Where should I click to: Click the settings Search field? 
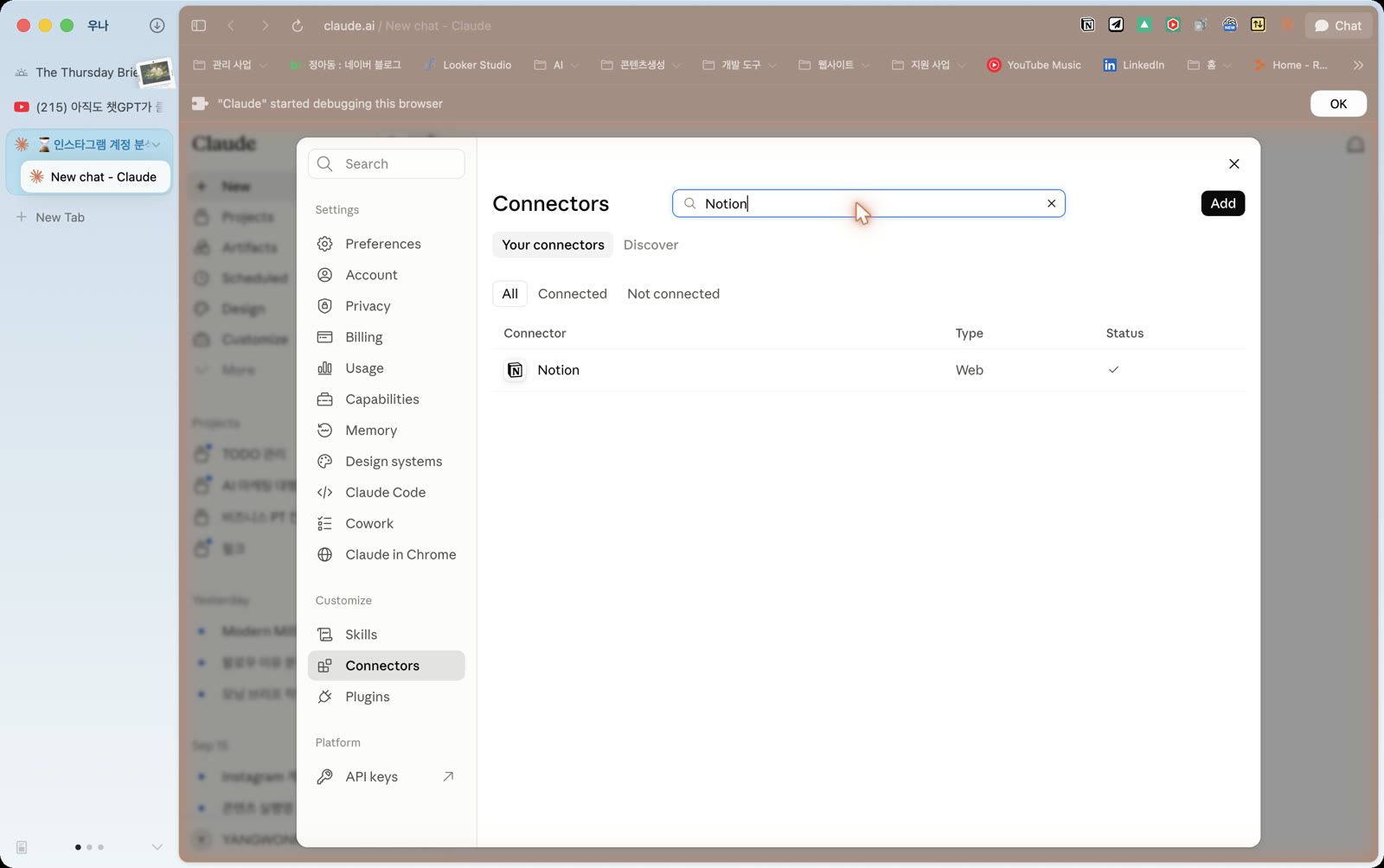tap(386, 164)
